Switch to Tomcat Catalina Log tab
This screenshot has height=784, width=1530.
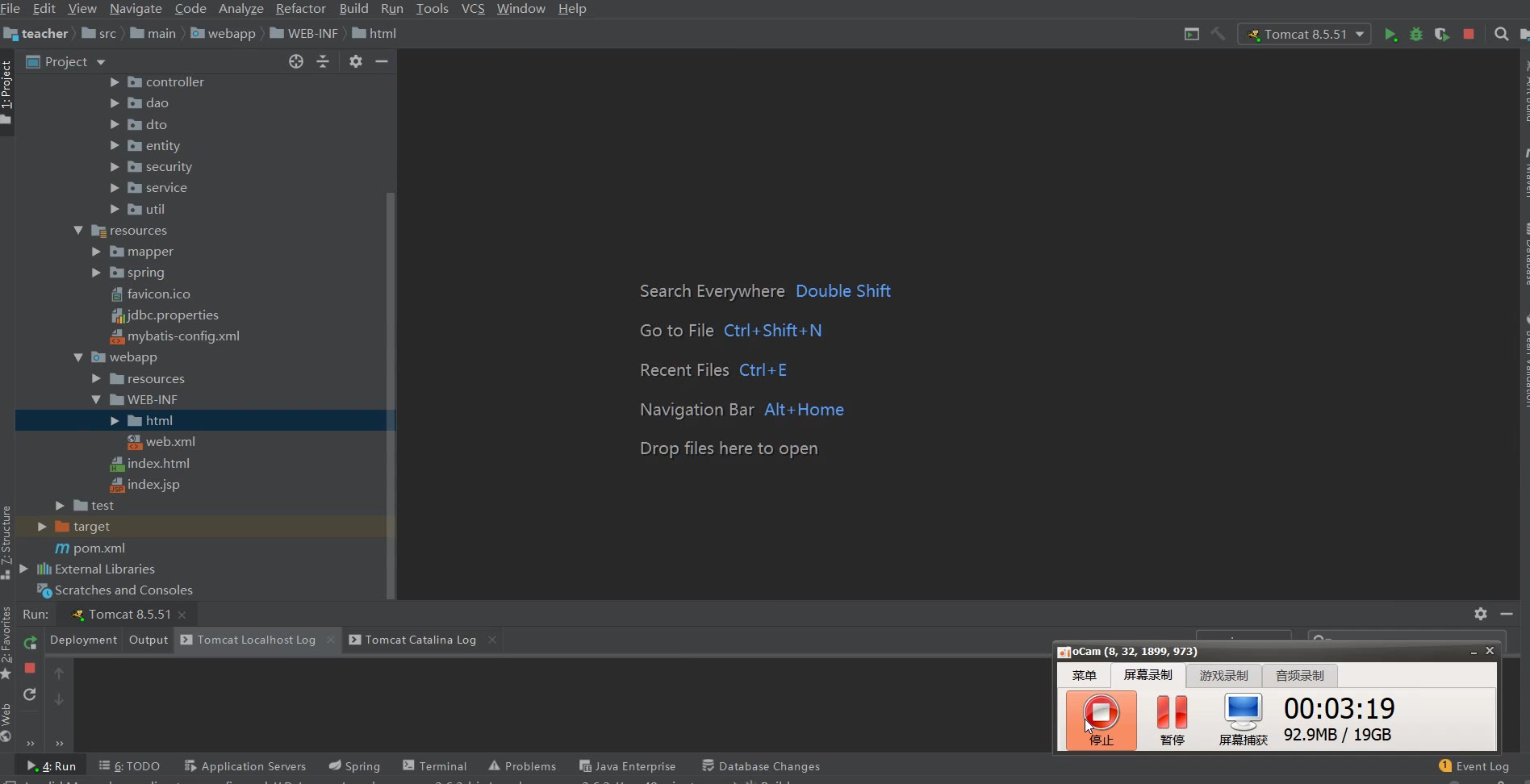[420, 640]
